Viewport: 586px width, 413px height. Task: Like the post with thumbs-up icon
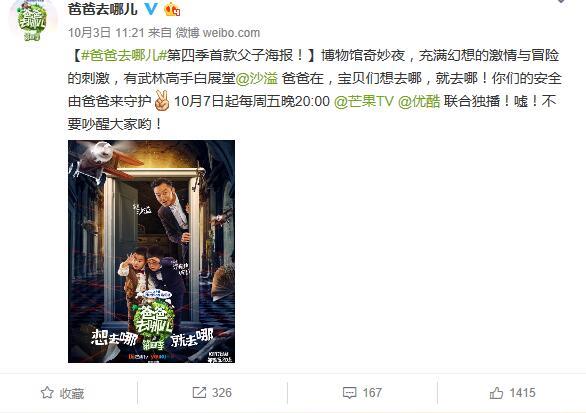pyautogui.click(x=496, y=393)
